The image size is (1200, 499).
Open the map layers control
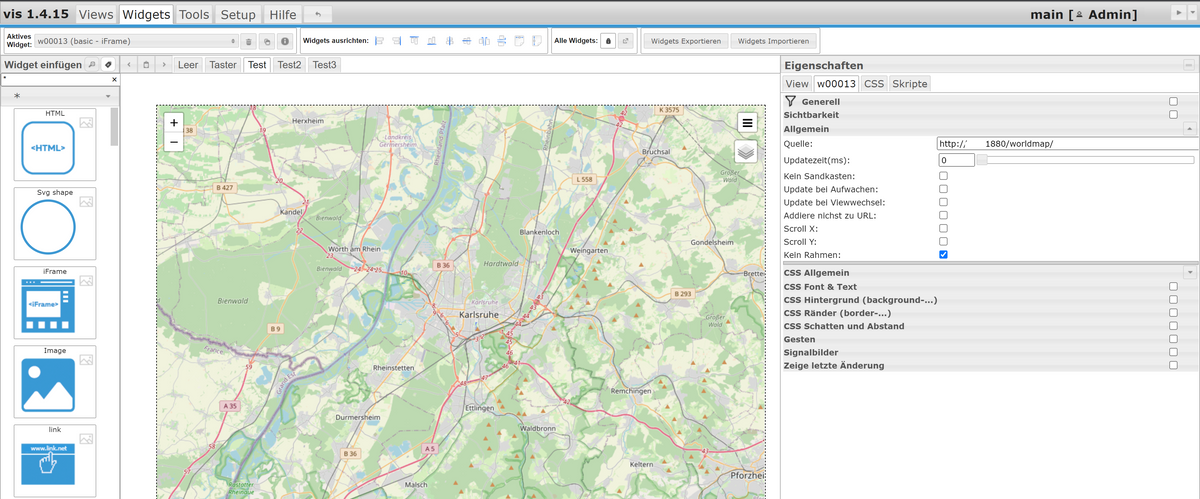(746, 151)
